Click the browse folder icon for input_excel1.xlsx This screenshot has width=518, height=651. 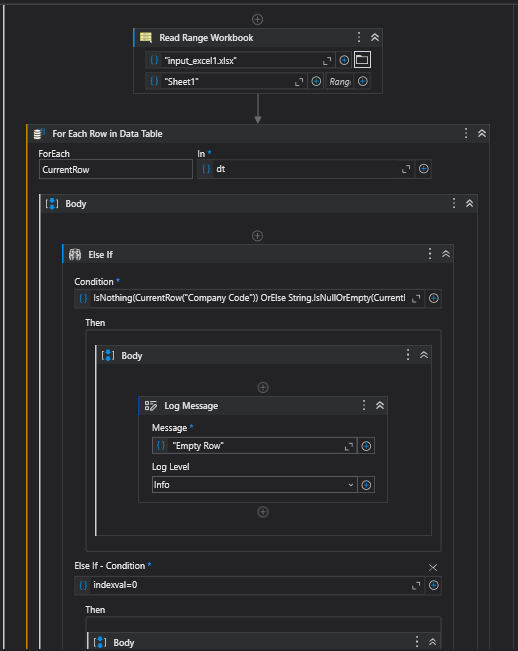(362, 60)
